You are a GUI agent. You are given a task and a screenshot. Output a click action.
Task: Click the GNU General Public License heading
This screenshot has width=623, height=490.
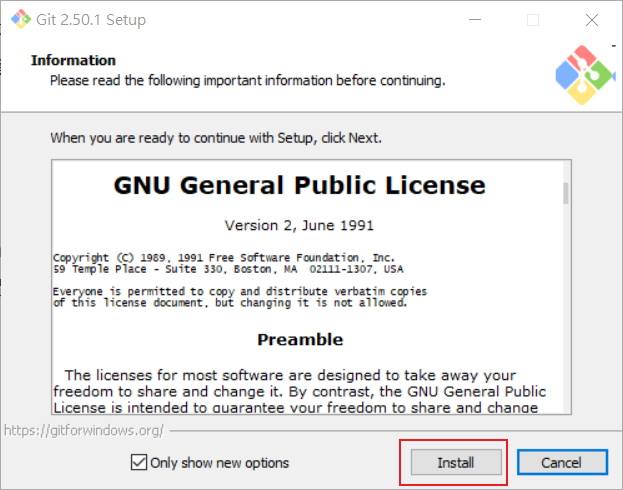(x=300, y=185)
